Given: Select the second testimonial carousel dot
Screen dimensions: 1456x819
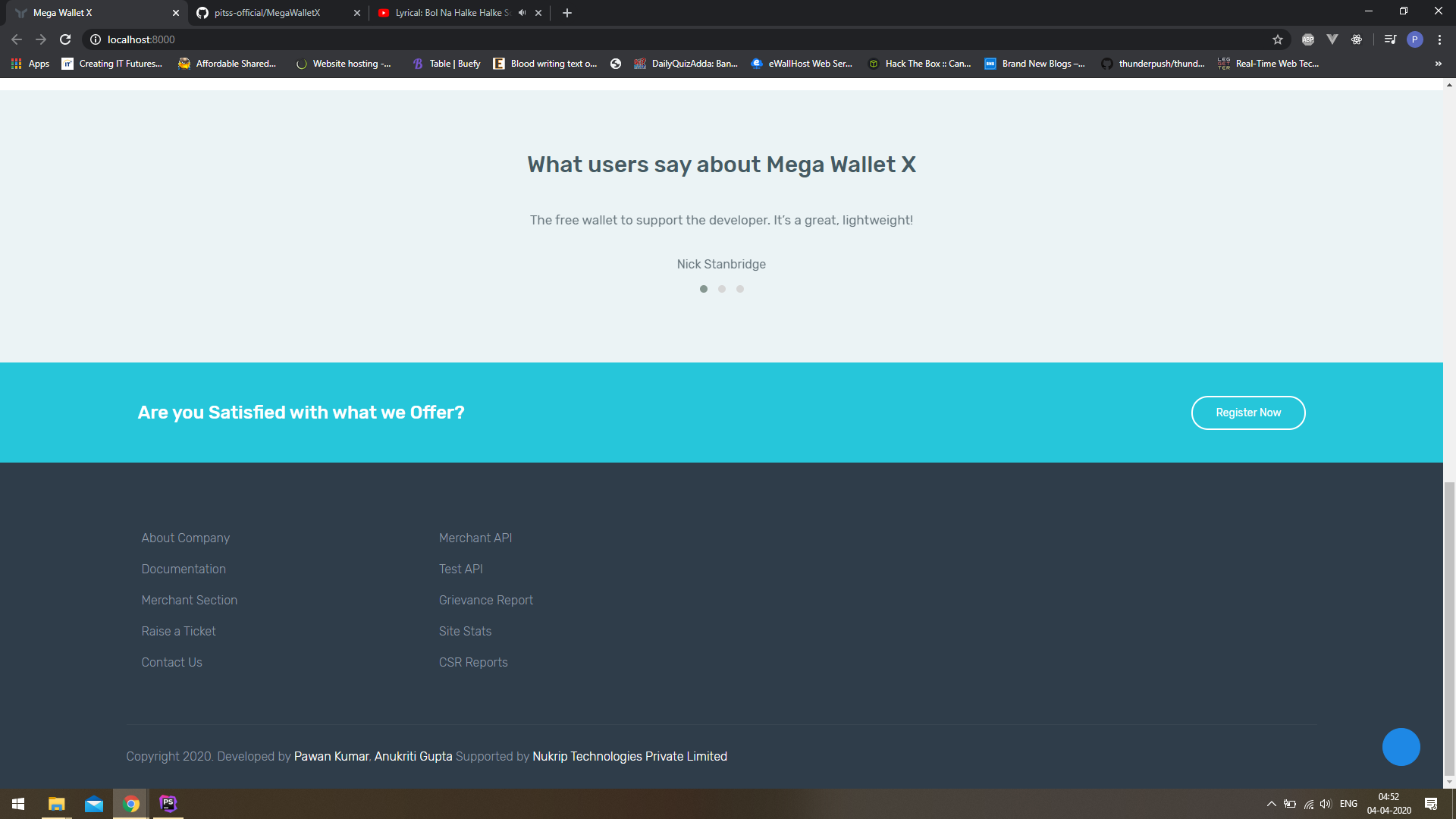Looking at the screenshot, I should pos(722,289).
